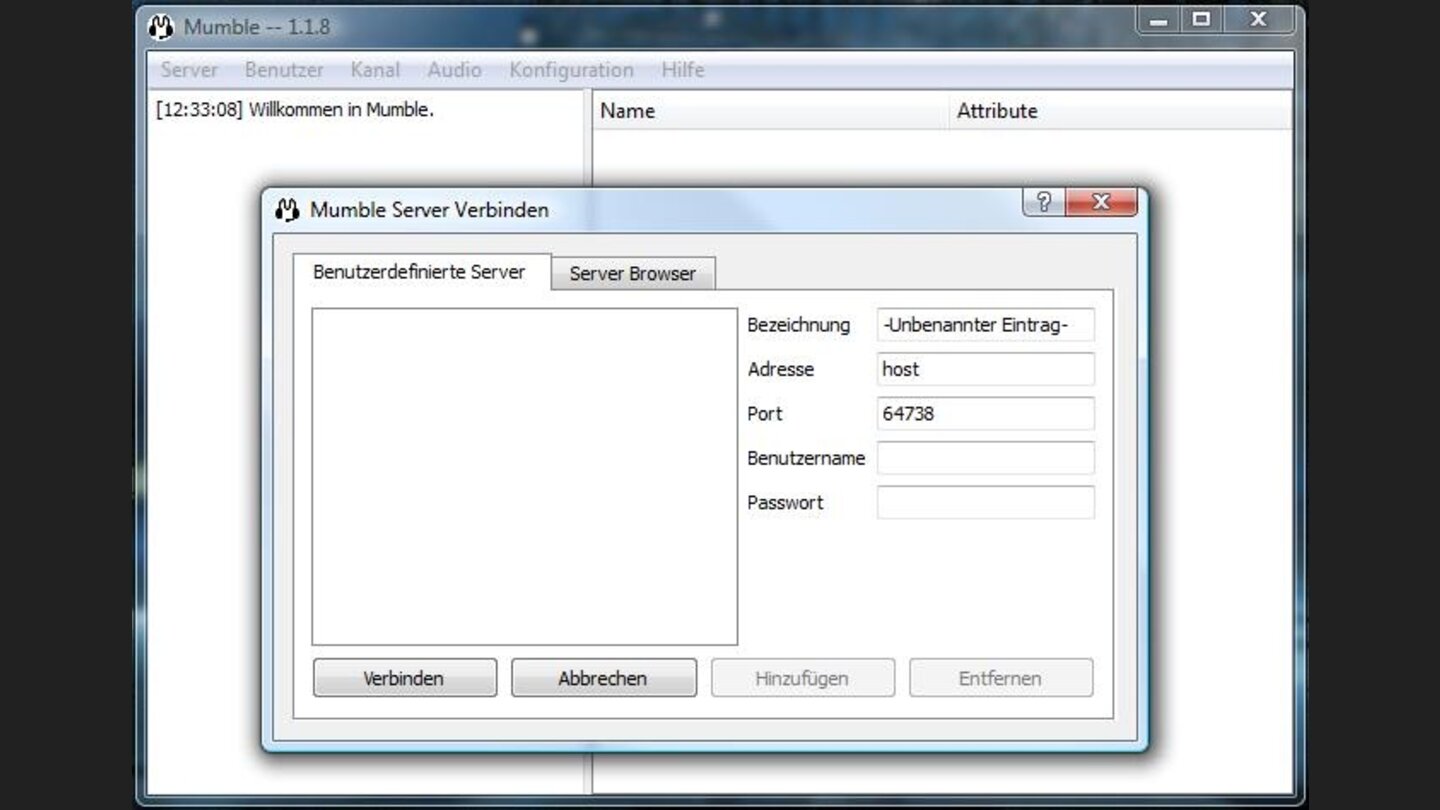1440x810 pixels.
Task: Switch to Benutzerdefinierte Server tab
Action: (421, 272)
